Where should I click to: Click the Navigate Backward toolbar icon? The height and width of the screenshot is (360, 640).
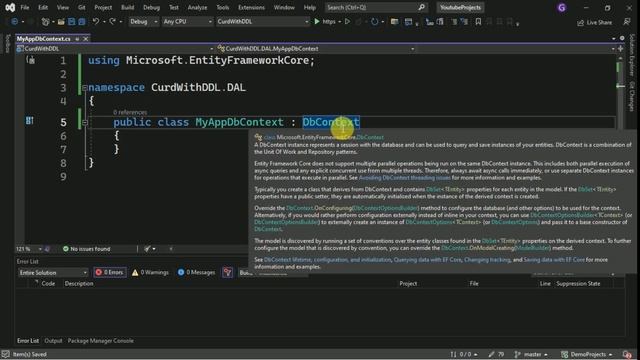(x=14, y=22)
